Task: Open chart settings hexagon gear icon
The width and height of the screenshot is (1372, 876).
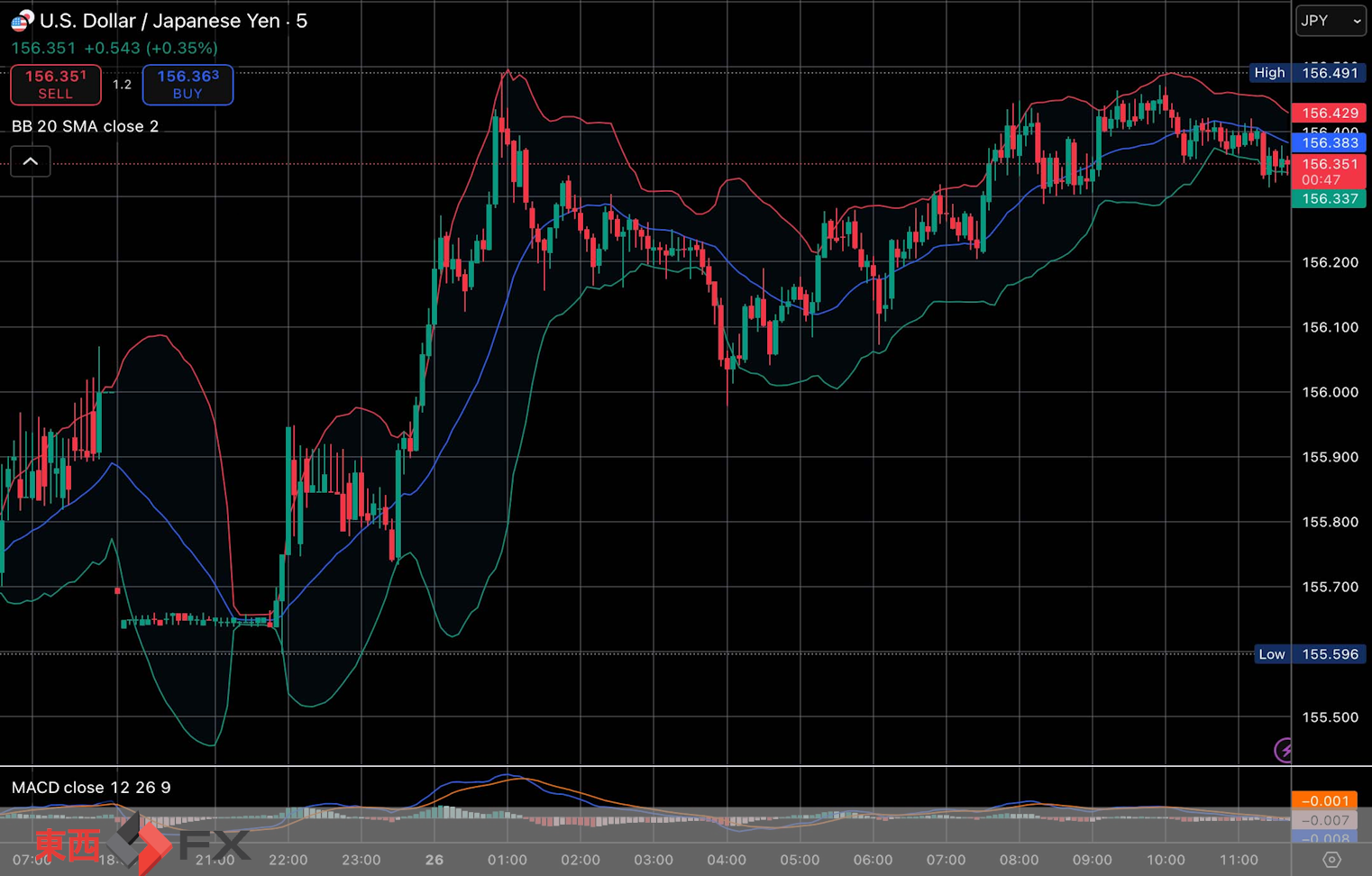Action: pos(1331,860)
